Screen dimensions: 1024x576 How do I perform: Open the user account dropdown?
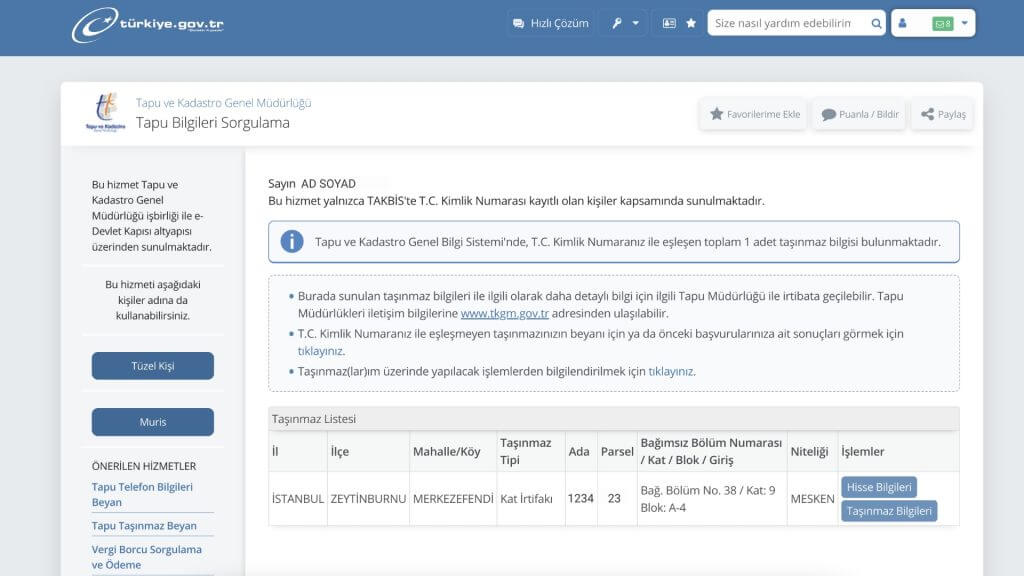click(933, 24)
